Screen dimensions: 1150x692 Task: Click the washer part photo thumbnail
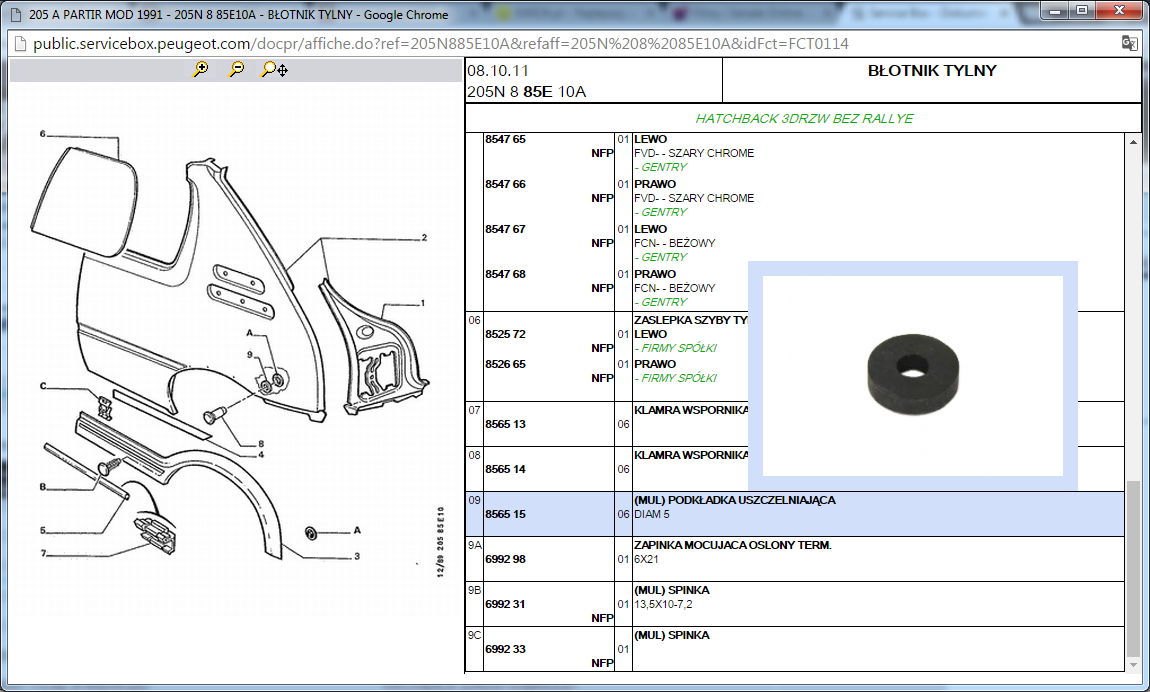pos(912,376)
